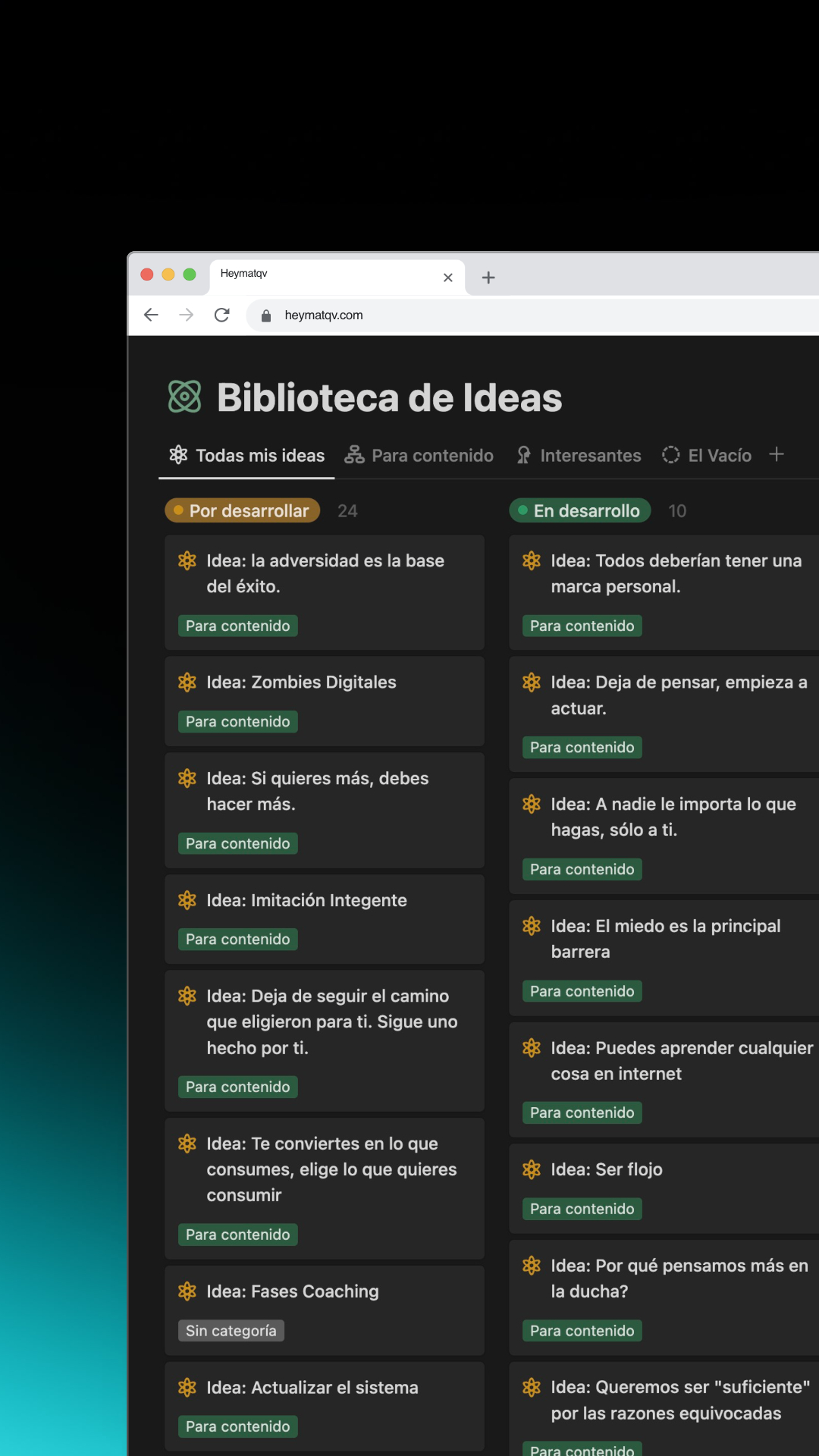Add a new view with plus icon
Image resolution: width=819 pixels, height=1456 pixels.
[x=776, y=454]
